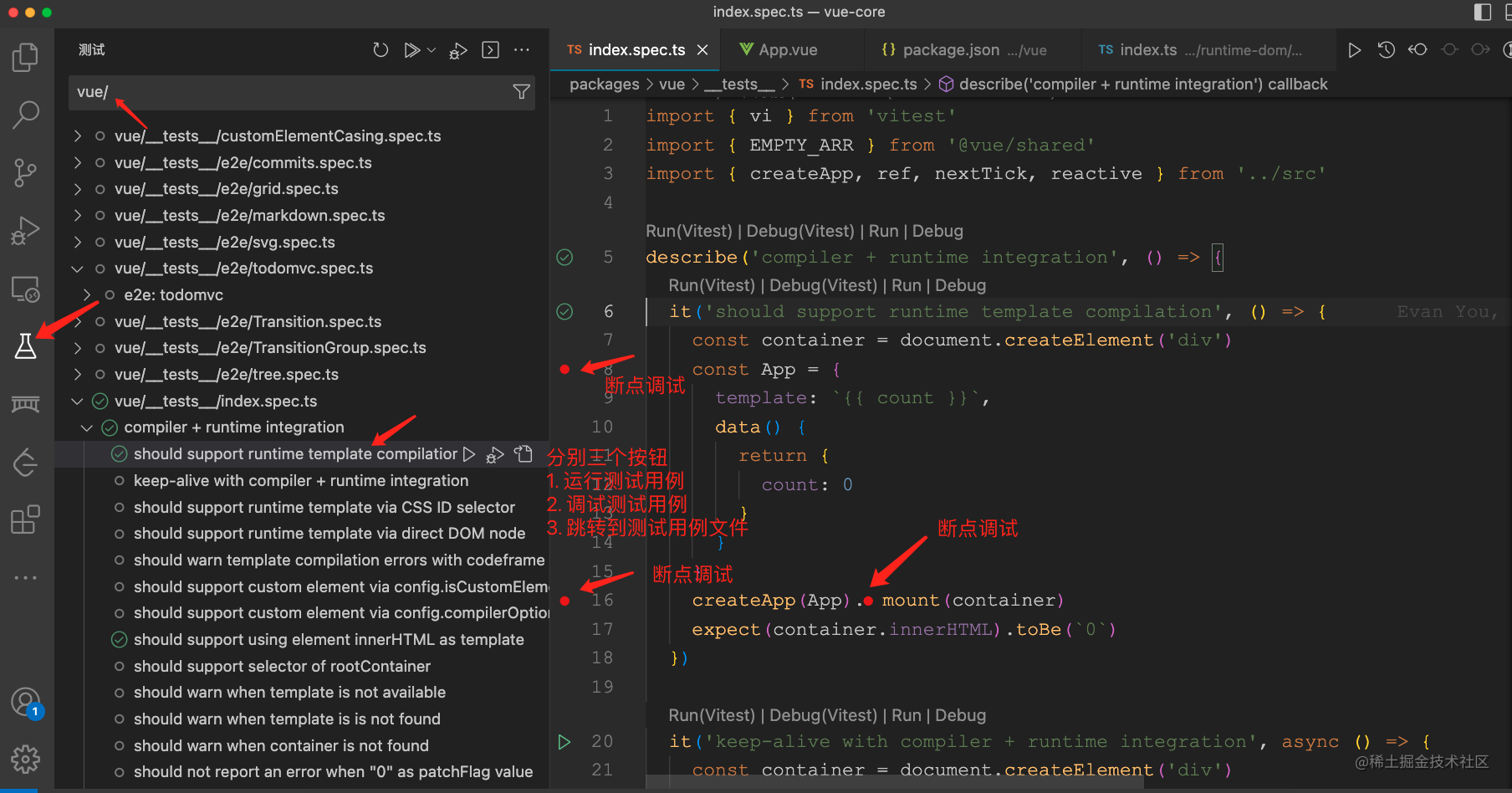The image size is (1512, 793).
Task: Run the test via gutter play icon at line 20
Action: 564,742
